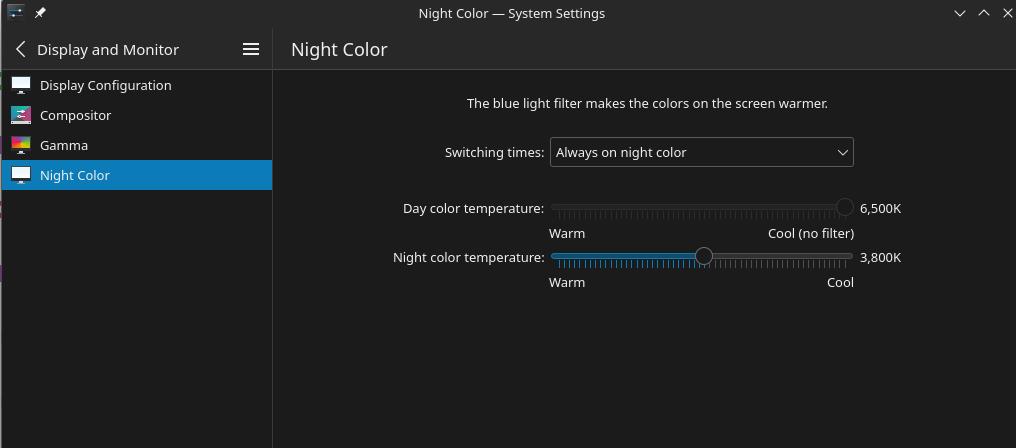Click the Night Color monitor icon

[x=21, y=175]
